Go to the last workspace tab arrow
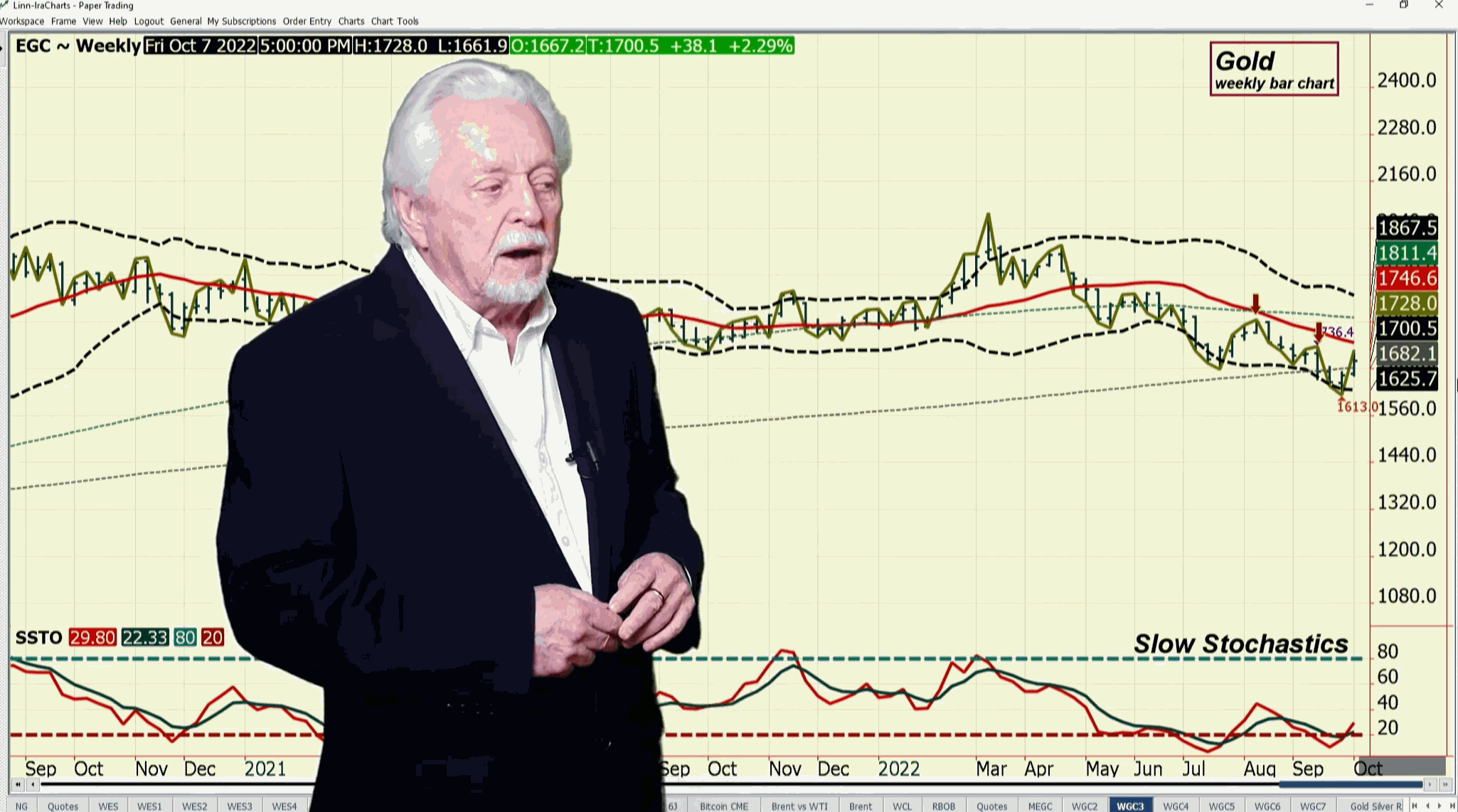1458x812 pixels. pyautogui.click(x=1452, y=806)
